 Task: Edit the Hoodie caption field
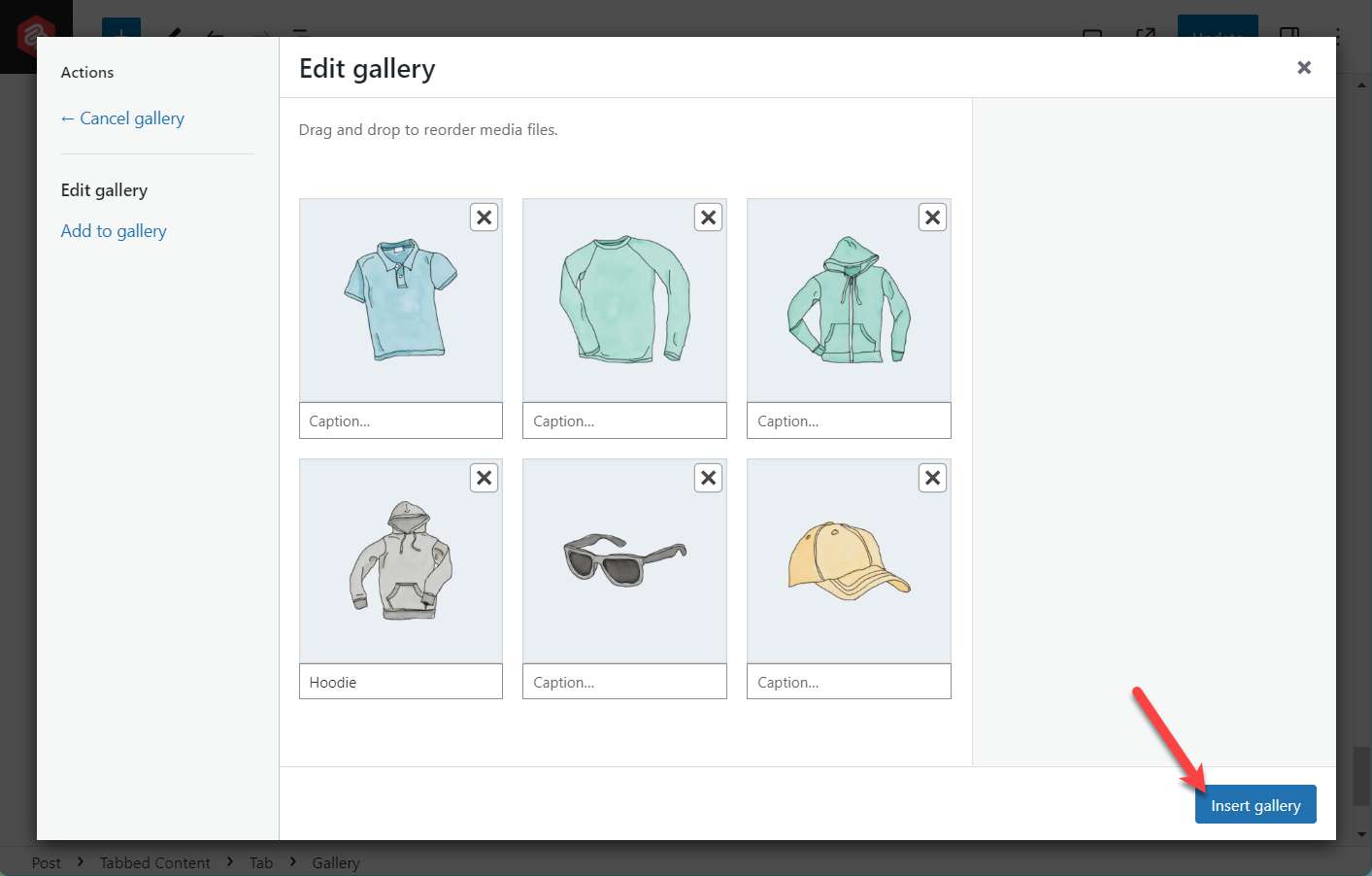click(400, 681)
